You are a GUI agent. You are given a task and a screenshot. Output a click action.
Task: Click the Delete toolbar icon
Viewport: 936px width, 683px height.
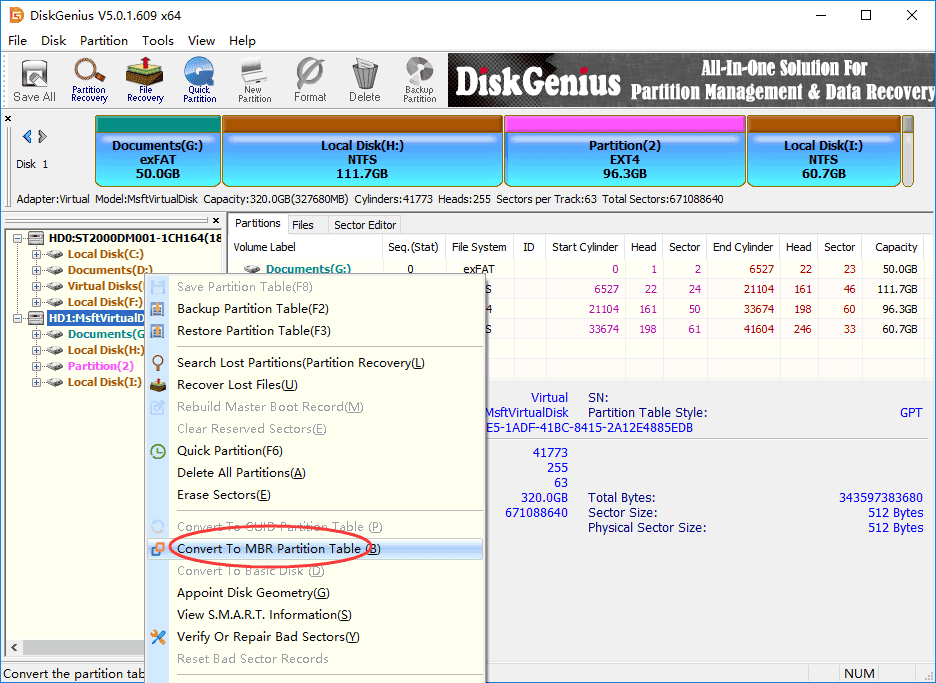click(364, 80)
